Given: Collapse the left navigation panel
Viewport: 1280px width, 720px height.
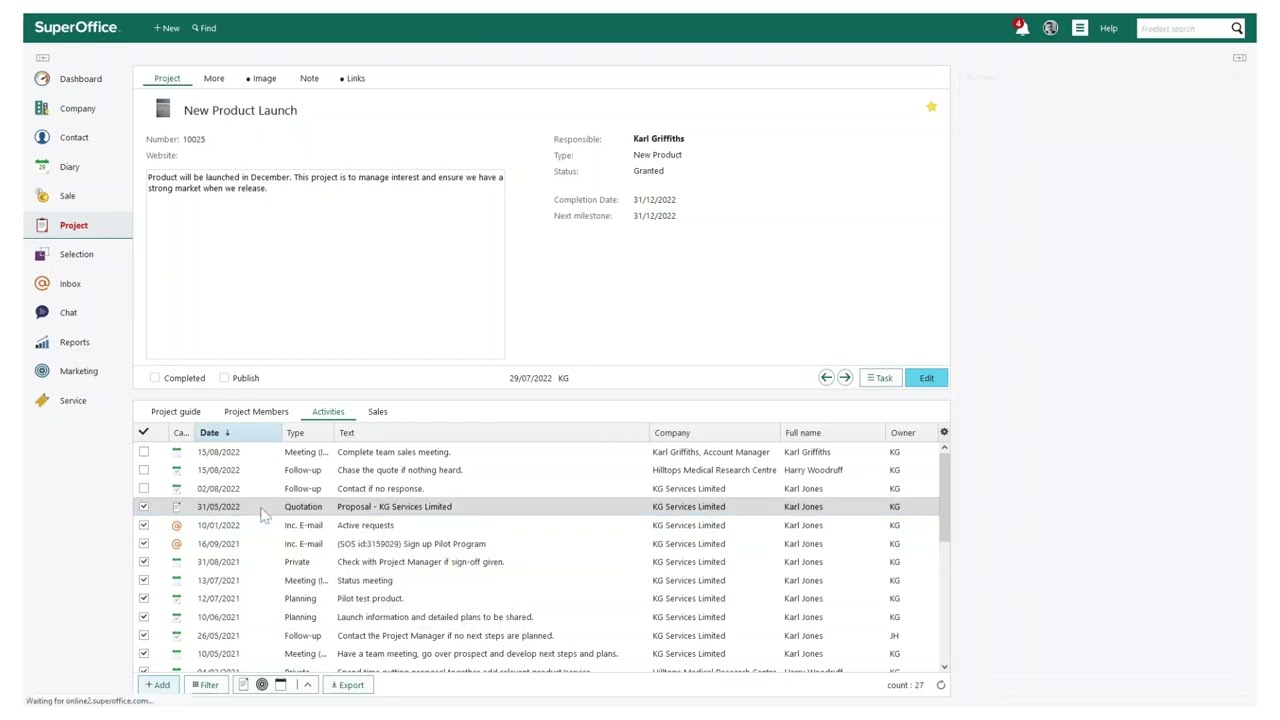Looking at the screenshot, I should click(42, 58).
